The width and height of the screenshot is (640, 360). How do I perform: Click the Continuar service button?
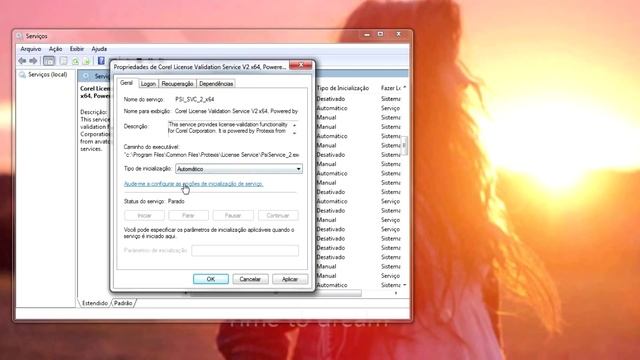pos(278,215)
